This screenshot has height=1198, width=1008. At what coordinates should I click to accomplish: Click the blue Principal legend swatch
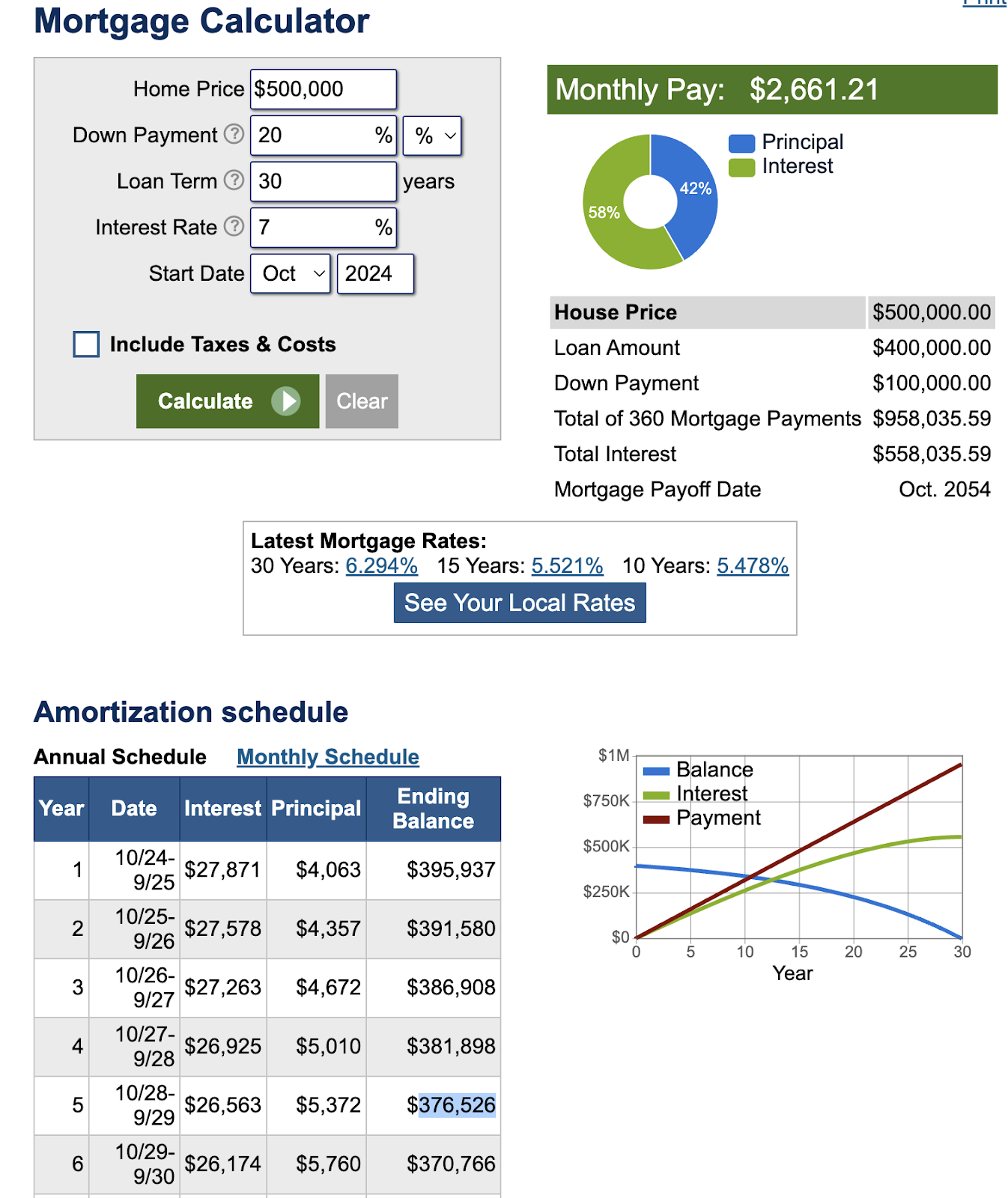[741, 143]
